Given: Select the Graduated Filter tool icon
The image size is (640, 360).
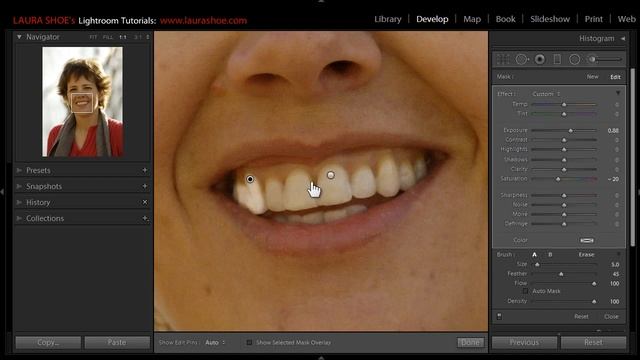Looking at the screenshot, I should click(557, 60).
